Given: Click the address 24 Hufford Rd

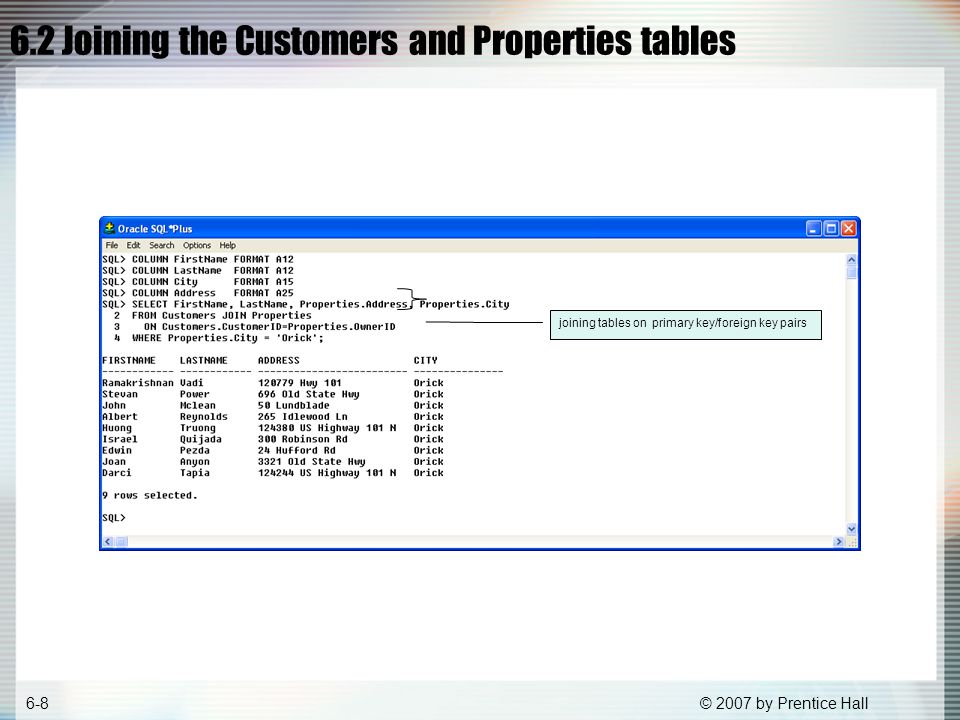Looking at the screenshot, I should point(296,451).
